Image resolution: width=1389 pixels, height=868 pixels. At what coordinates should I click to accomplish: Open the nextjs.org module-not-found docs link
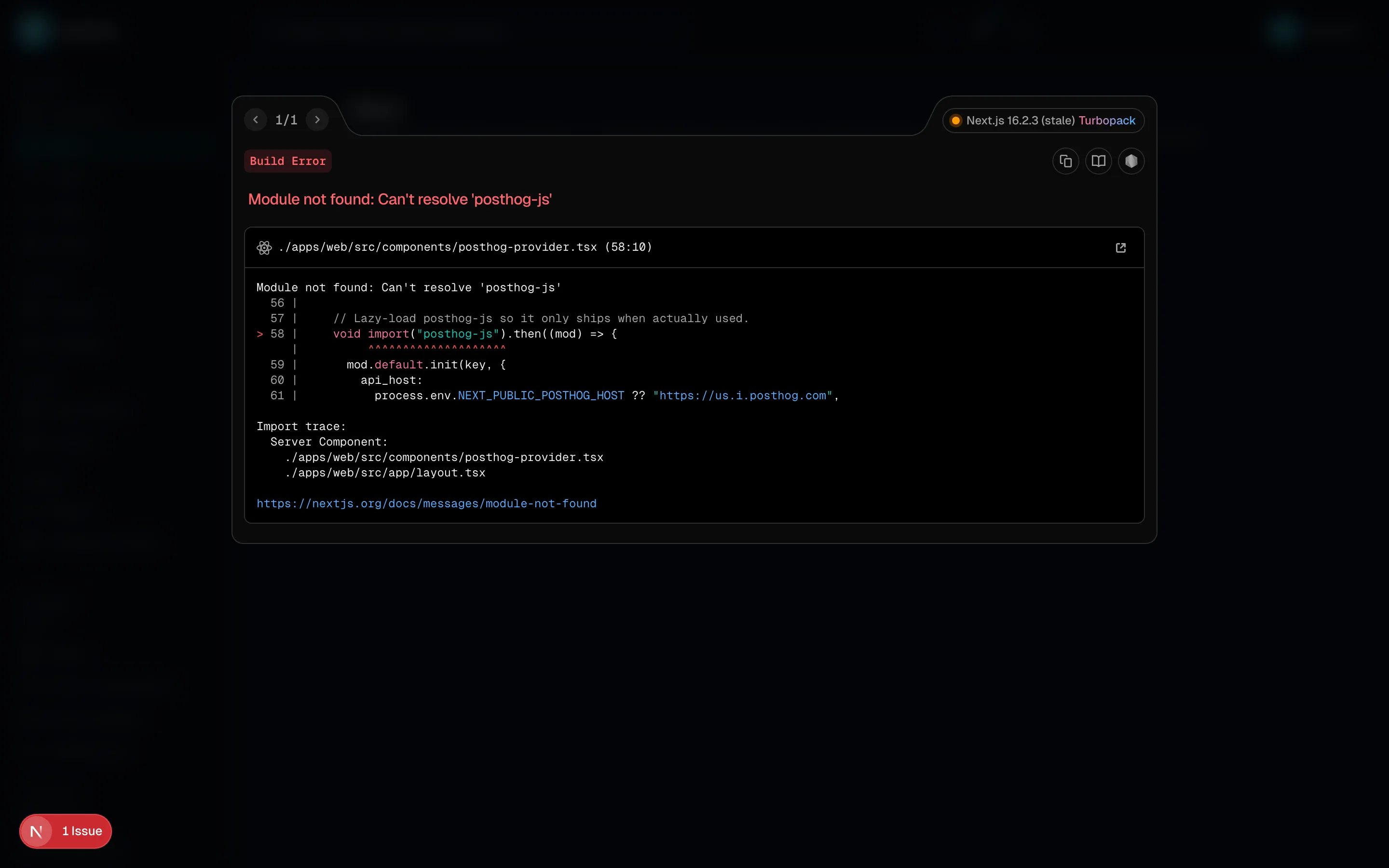click(x=426, y=503)
